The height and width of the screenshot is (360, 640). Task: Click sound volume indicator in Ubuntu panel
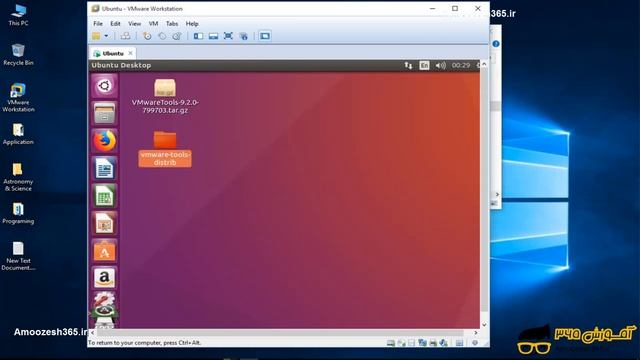tap(440, 65)
